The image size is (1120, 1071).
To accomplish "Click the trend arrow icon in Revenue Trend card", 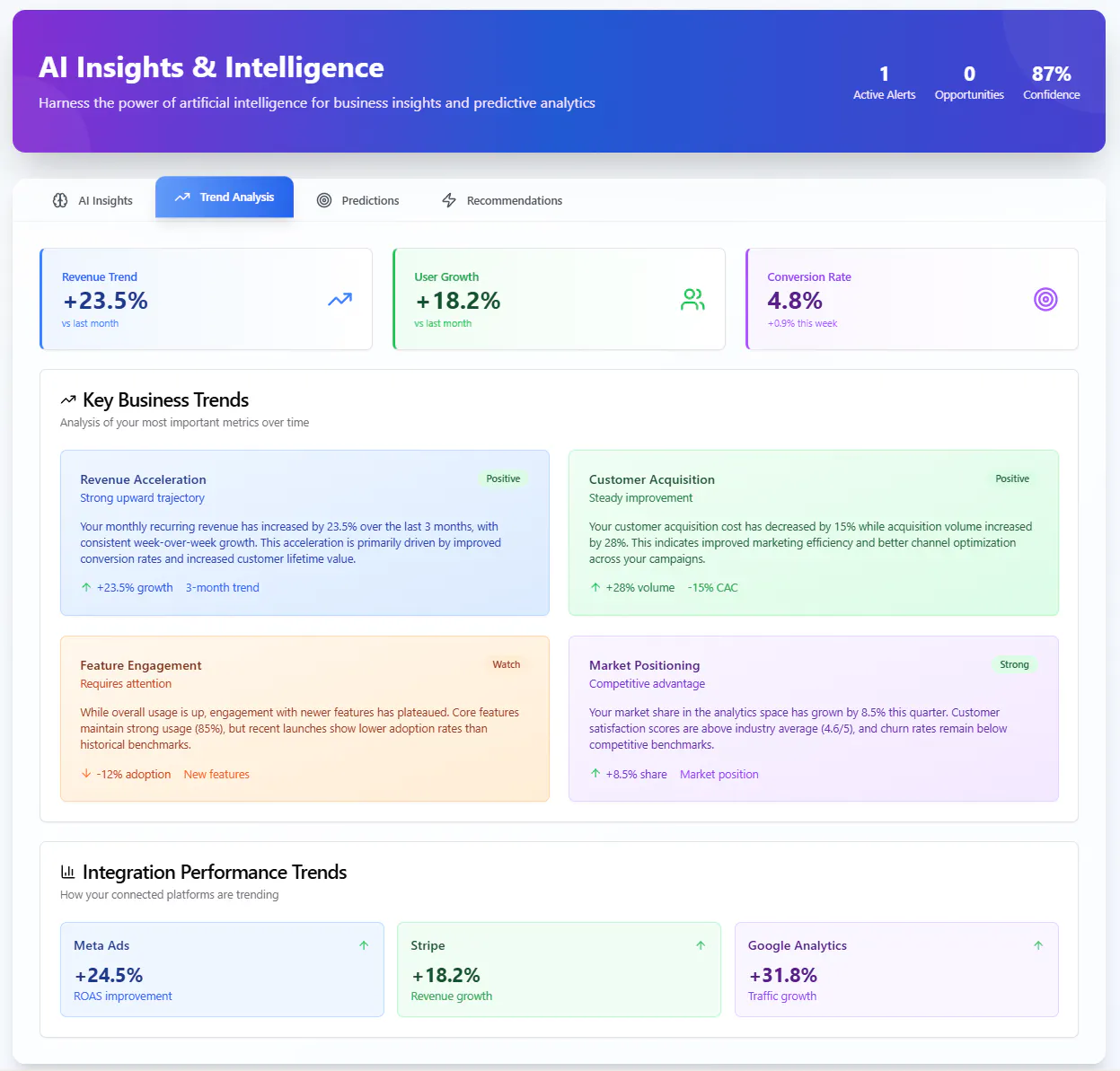I will click(x=340, y=299).
